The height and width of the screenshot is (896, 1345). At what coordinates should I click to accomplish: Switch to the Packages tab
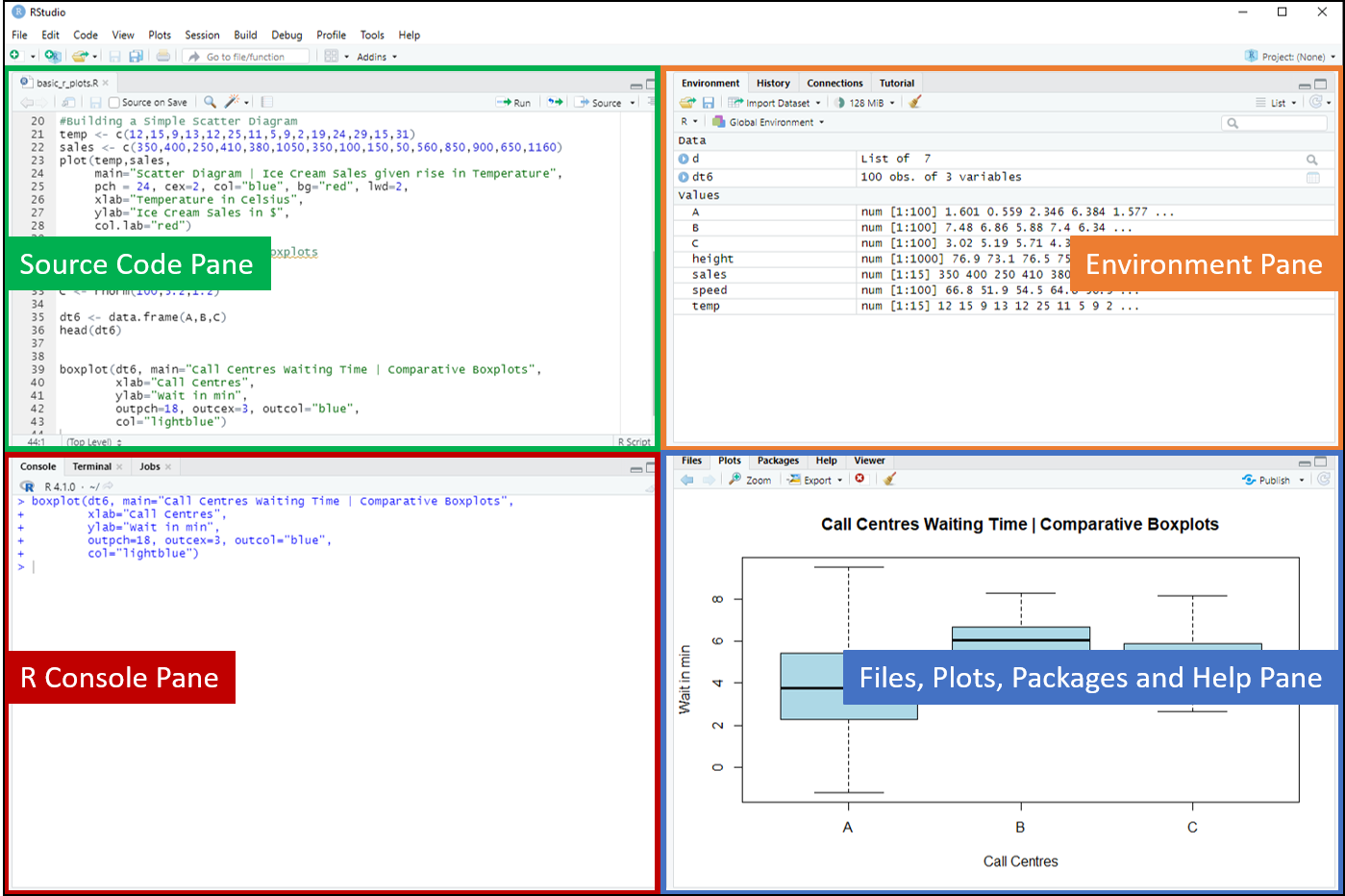[778, 460]
